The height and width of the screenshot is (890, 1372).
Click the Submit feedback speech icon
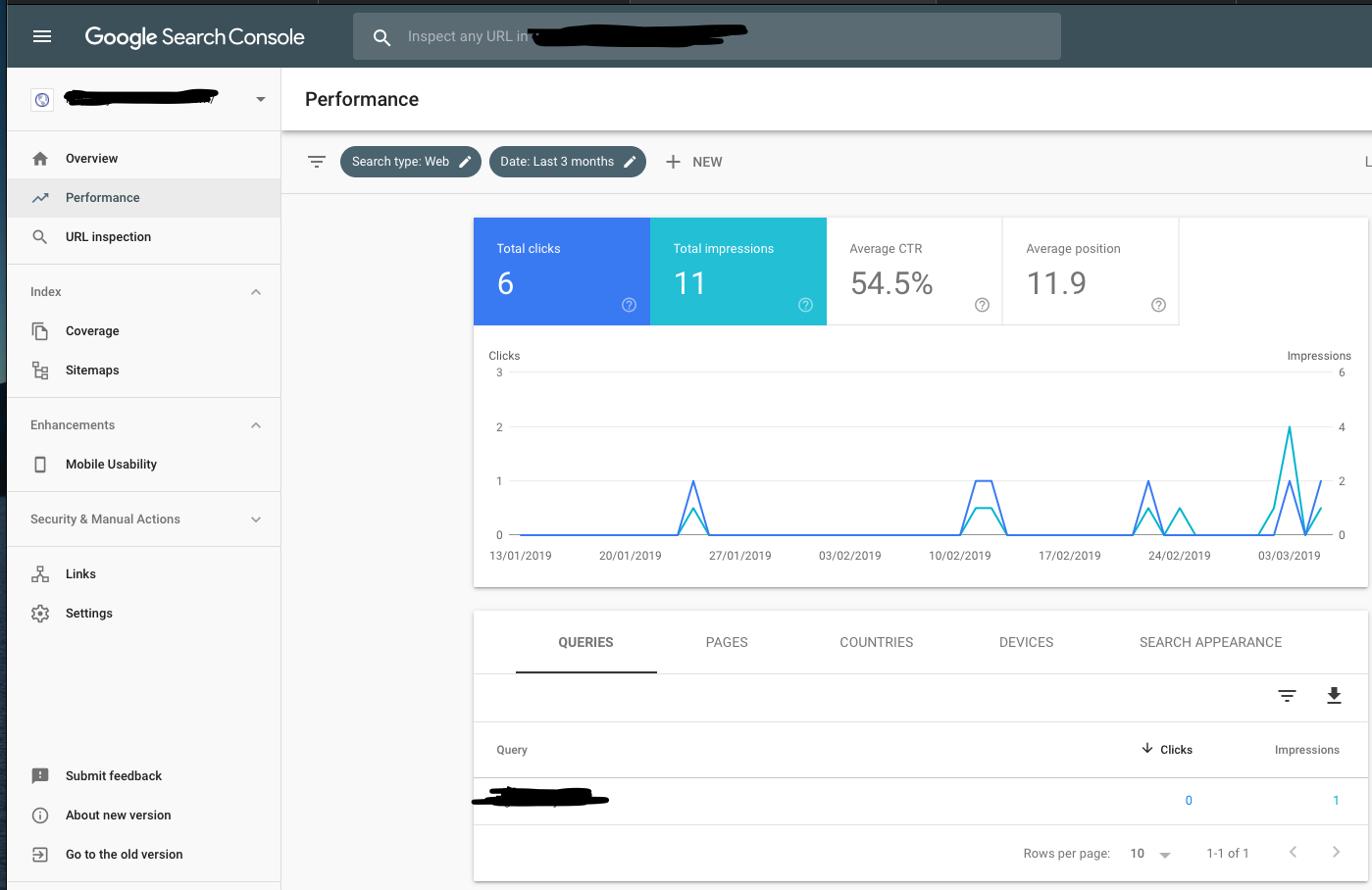coord(40,776)
